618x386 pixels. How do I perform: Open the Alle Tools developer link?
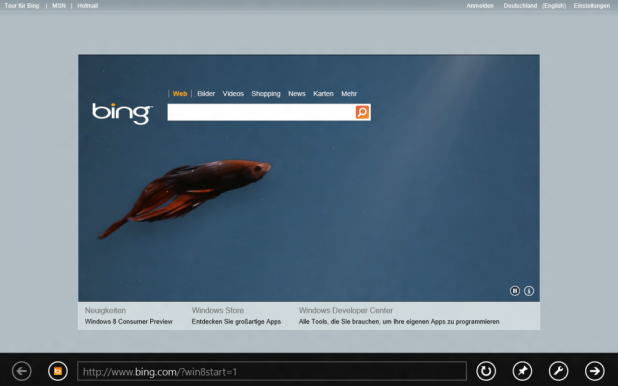coord(399,322)
